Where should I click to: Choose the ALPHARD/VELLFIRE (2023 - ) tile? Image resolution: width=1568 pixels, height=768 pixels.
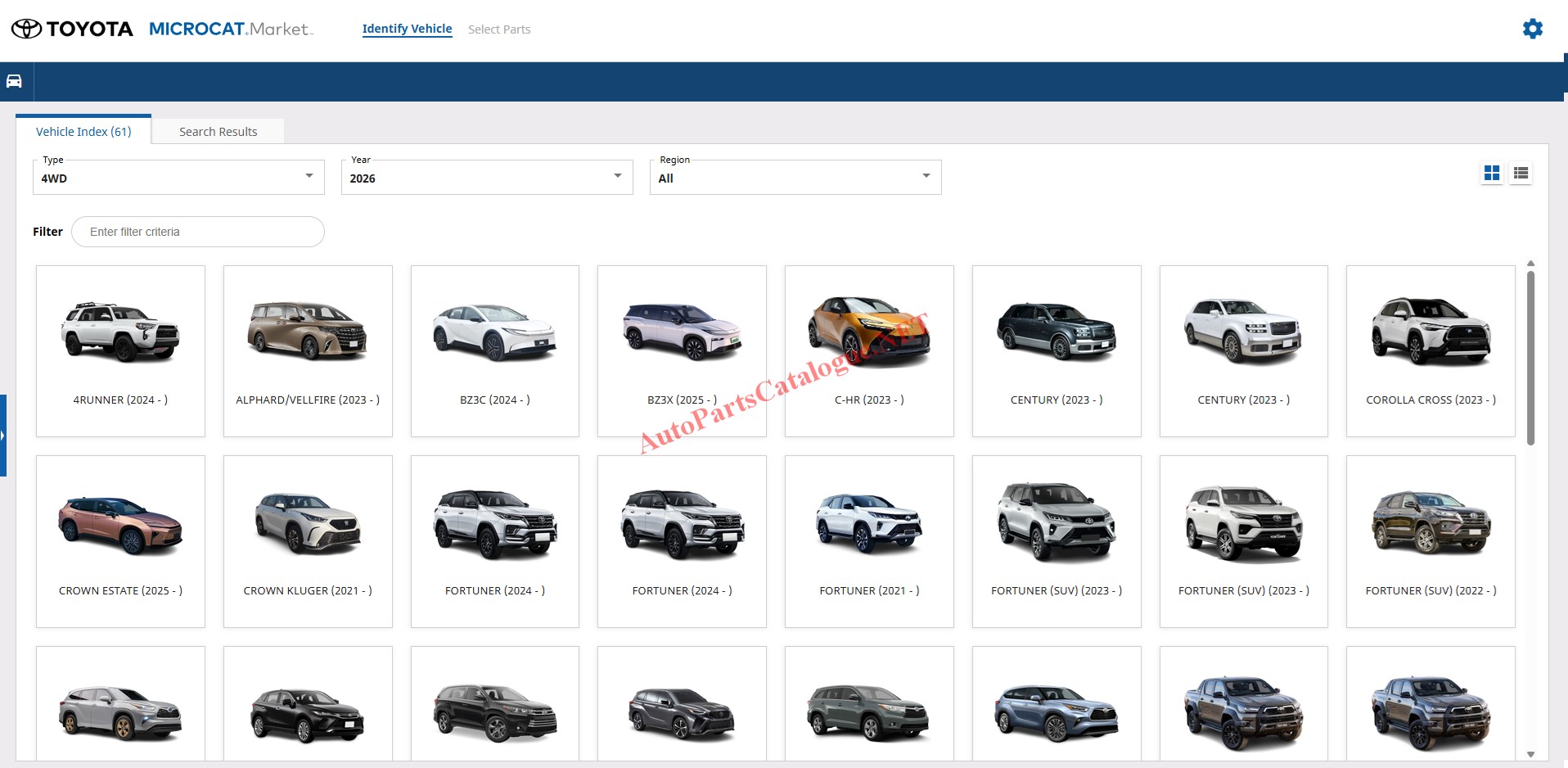point(308,351)
